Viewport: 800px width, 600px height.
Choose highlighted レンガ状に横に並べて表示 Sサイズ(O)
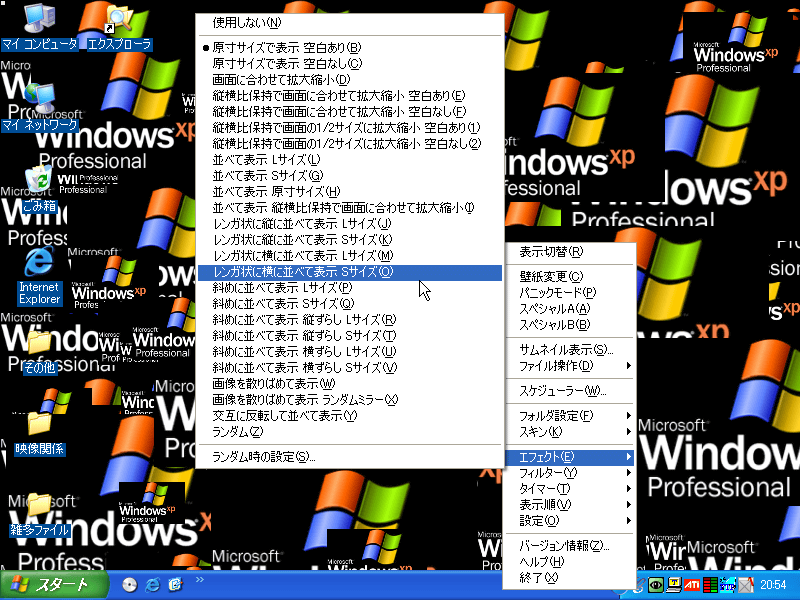pyautogui.click(x=350, y=272)
